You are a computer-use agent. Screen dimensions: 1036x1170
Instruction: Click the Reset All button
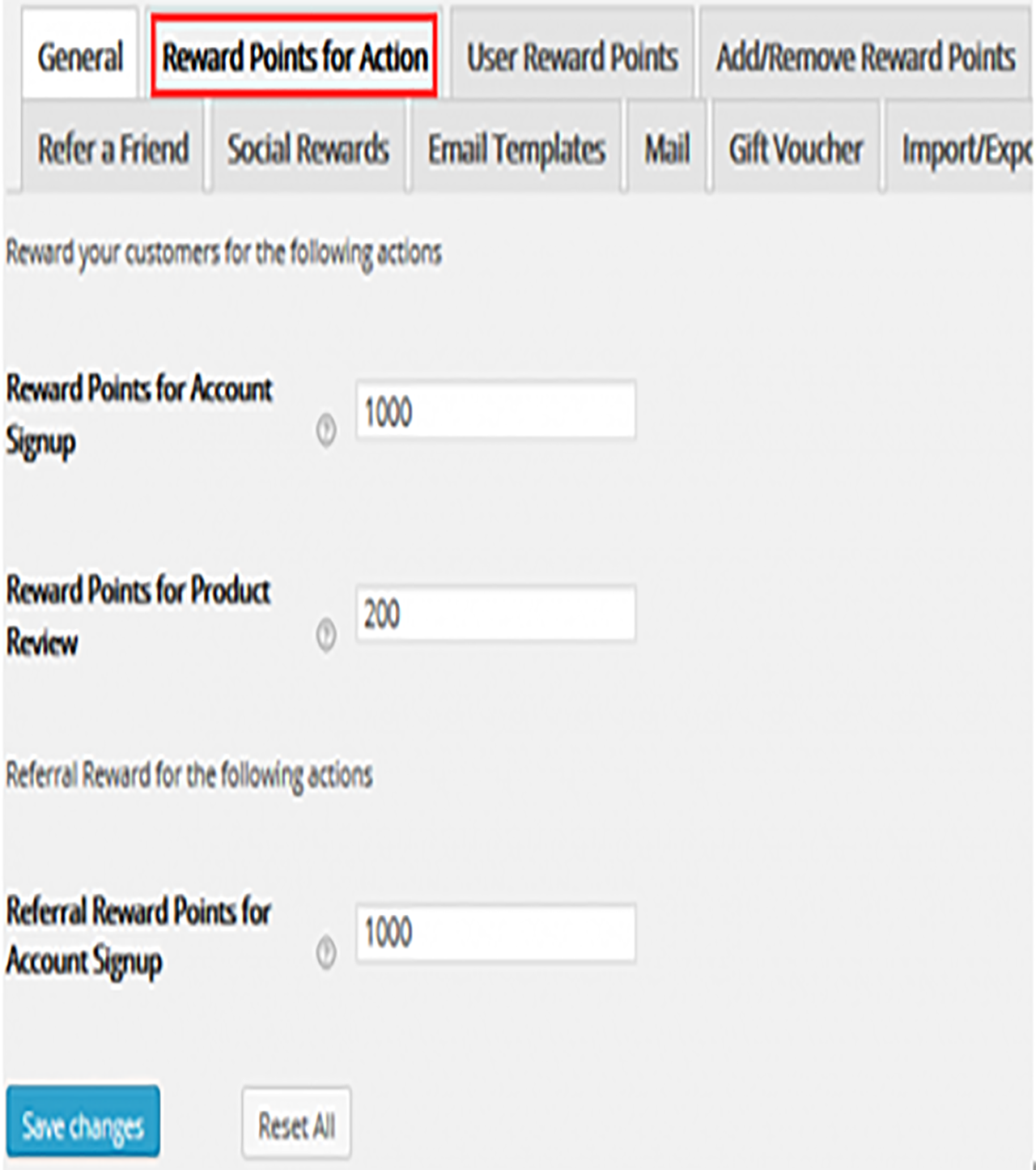click(x=295, y=1124)
